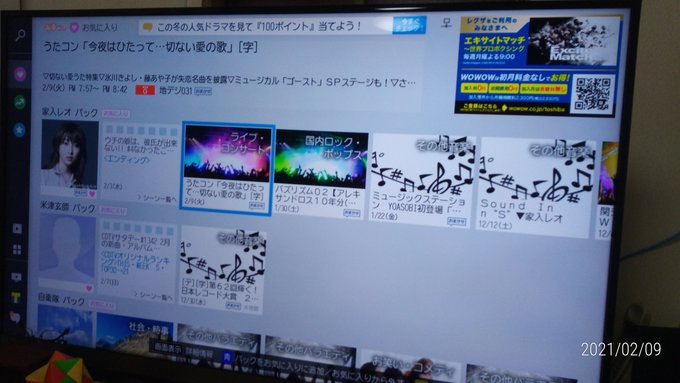Click the network connection icon beside banner
The image size is (680, 383).
click(x=446, y=23)
